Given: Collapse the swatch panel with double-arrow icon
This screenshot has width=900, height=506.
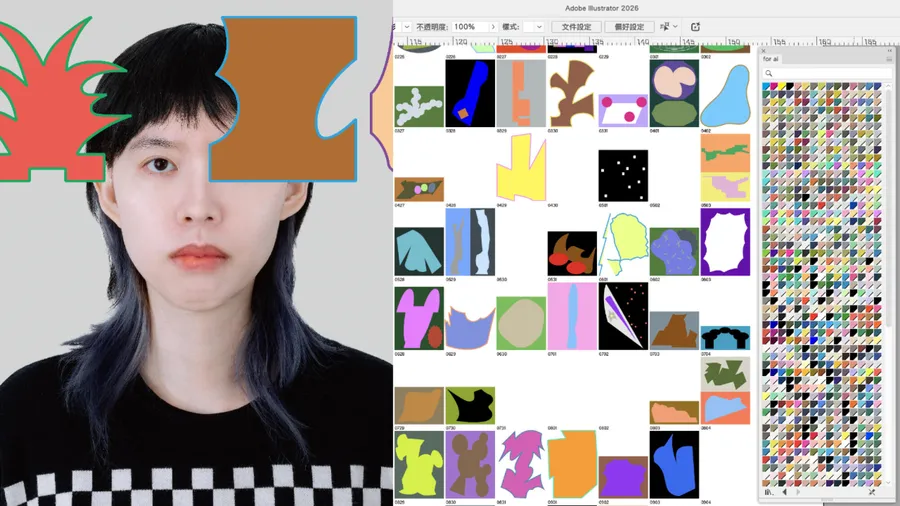Looking at the screenshot, I should coord(890,51).
